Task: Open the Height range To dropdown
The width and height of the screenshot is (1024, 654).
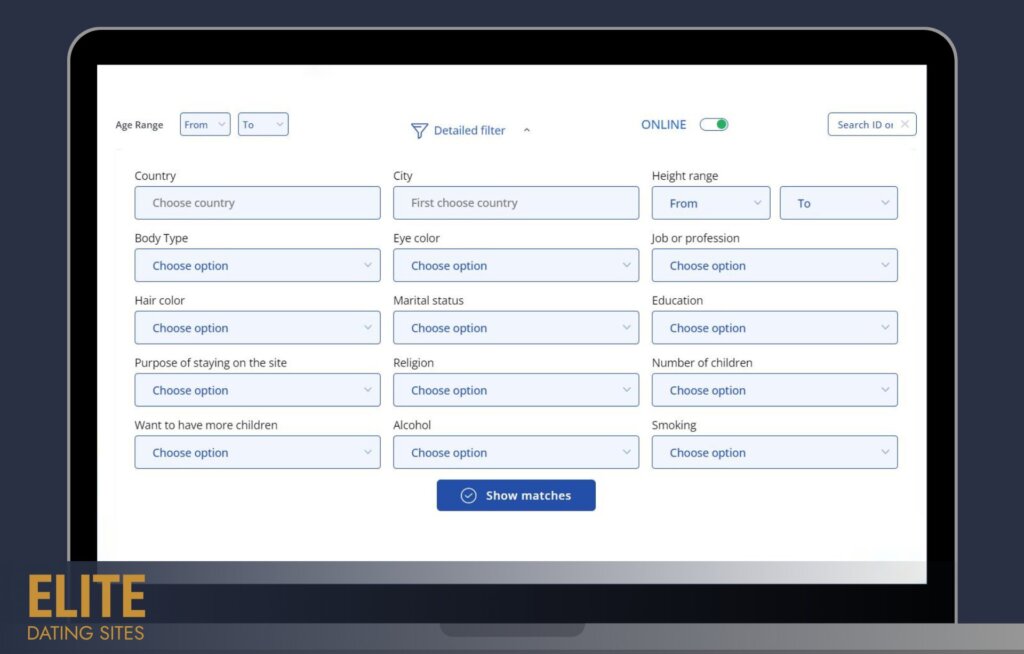Action: coord(838,203)
